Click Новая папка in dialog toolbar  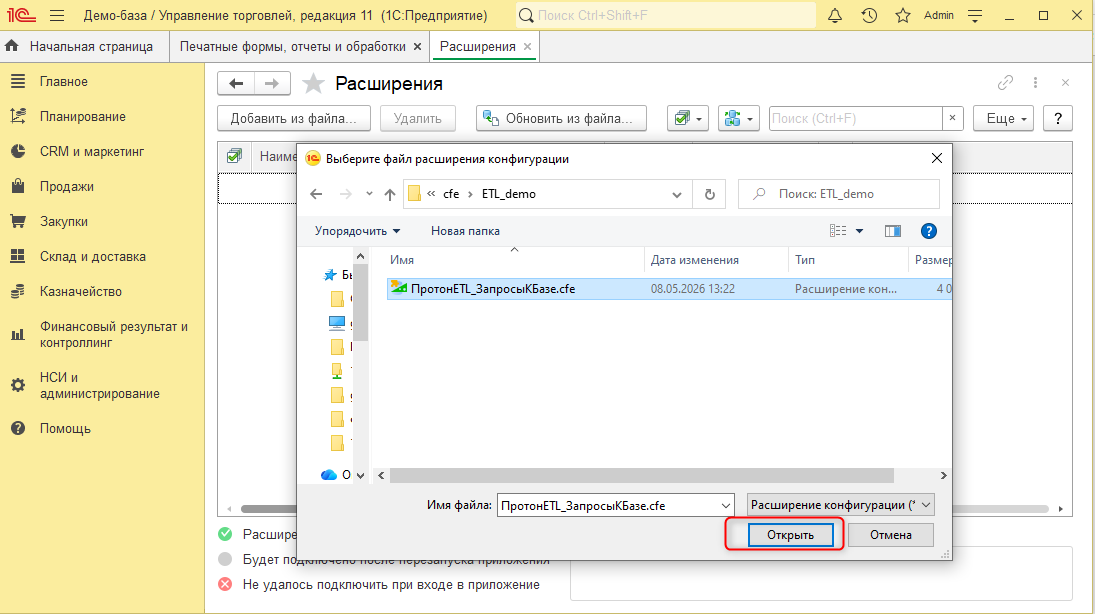[x=465, y=231]
